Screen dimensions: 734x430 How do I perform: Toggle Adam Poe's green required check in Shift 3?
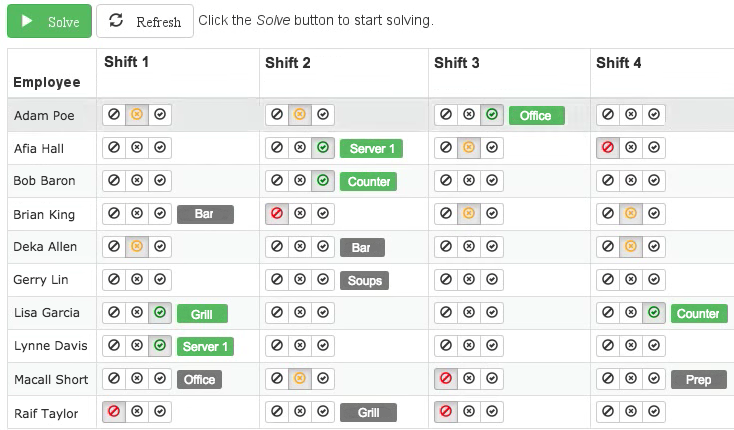[492, 115]
